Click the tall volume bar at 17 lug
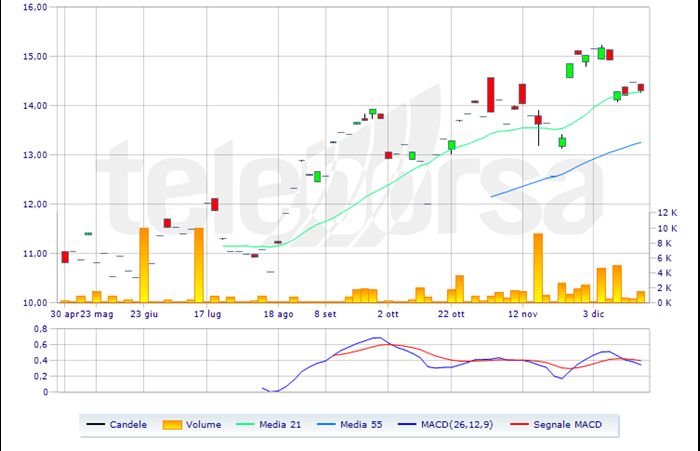 (199, 265)
